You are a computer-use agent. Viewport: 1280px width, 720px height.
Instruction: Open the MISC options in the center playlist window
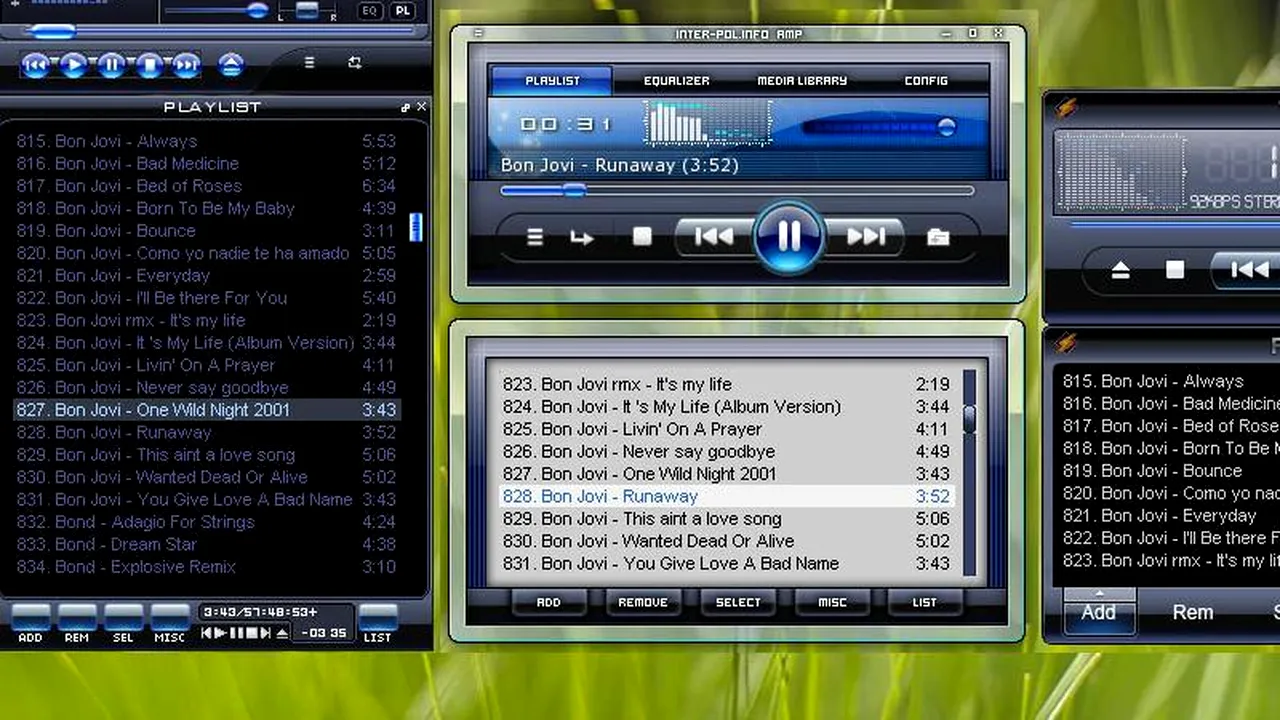click(x=832, y=601)
